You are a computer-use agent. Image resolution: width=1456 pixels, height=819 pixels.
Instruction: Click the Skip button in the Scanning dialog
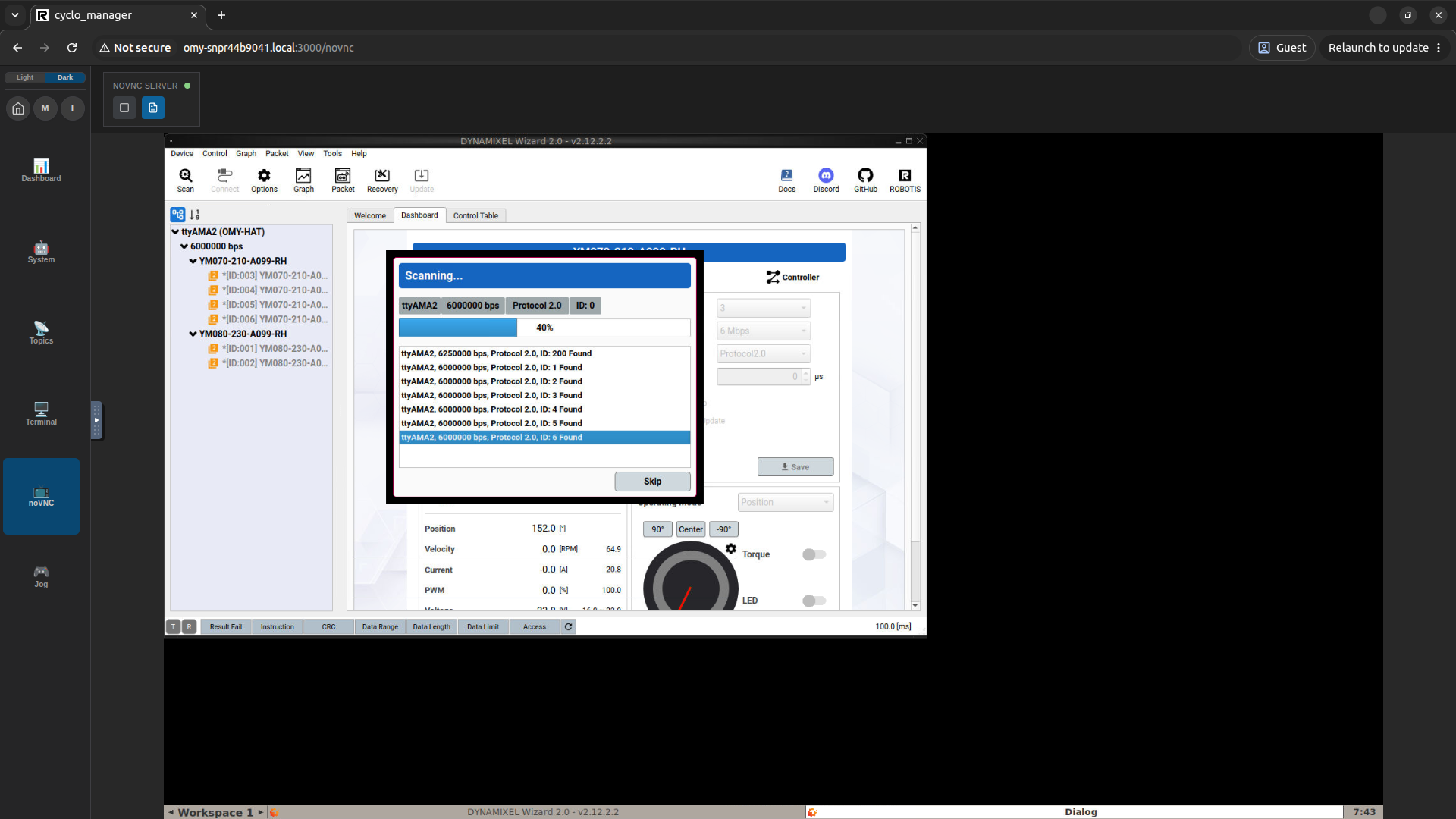(652, 481)
